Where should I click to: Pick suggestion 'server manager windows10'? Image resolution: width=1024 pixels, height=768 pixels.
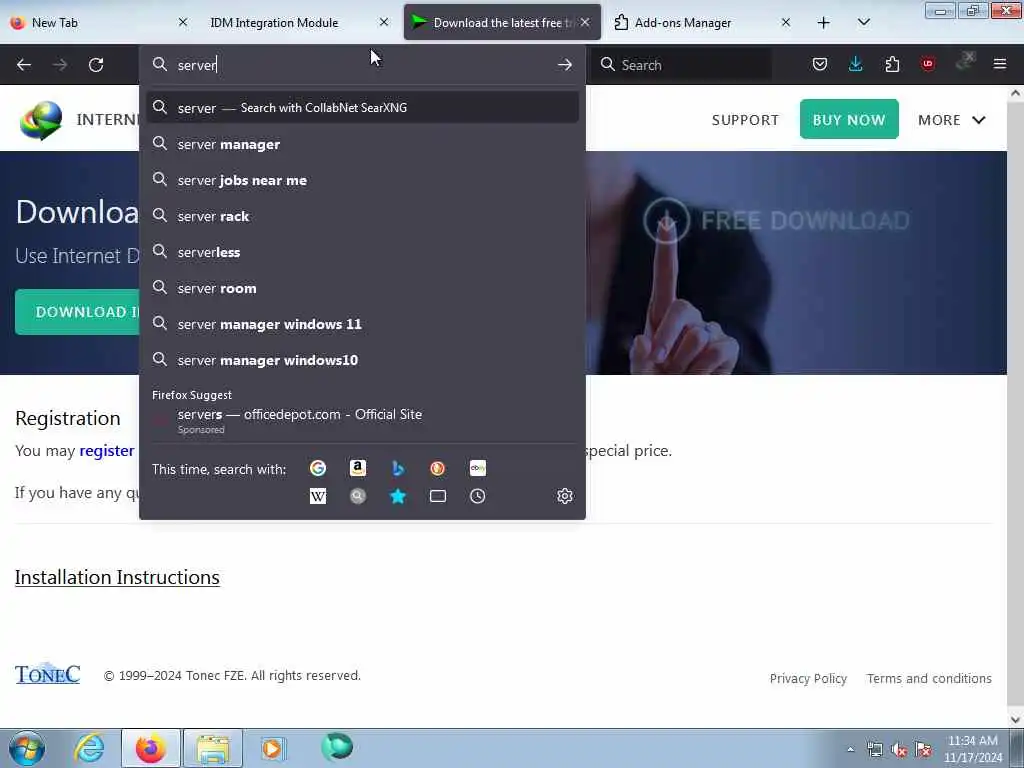(362, 360)
